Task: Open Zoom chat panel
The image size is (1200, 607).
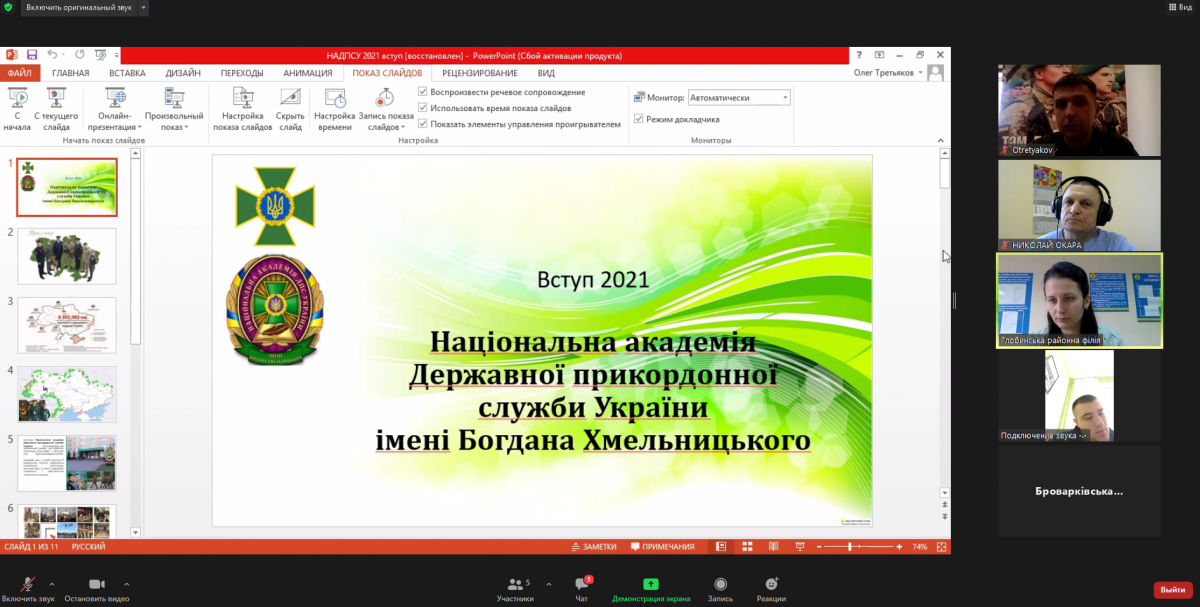Action: 581,585
